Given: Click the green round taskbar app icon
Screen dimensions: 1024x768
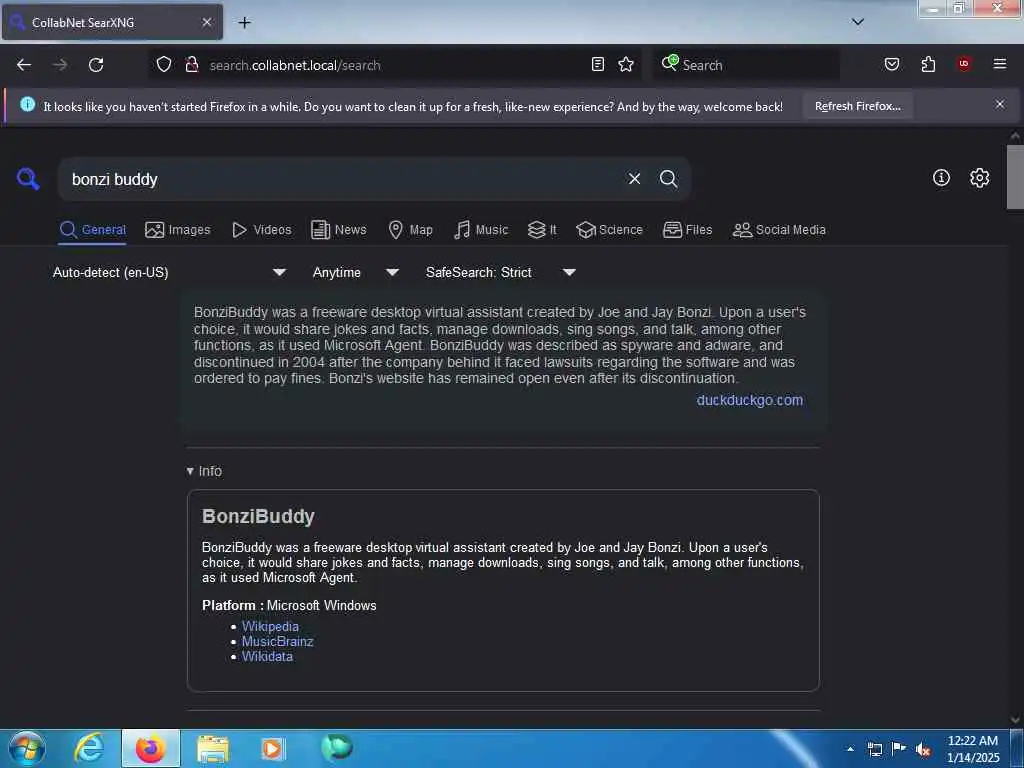Looking at the screenshot, I should point(337,748).
